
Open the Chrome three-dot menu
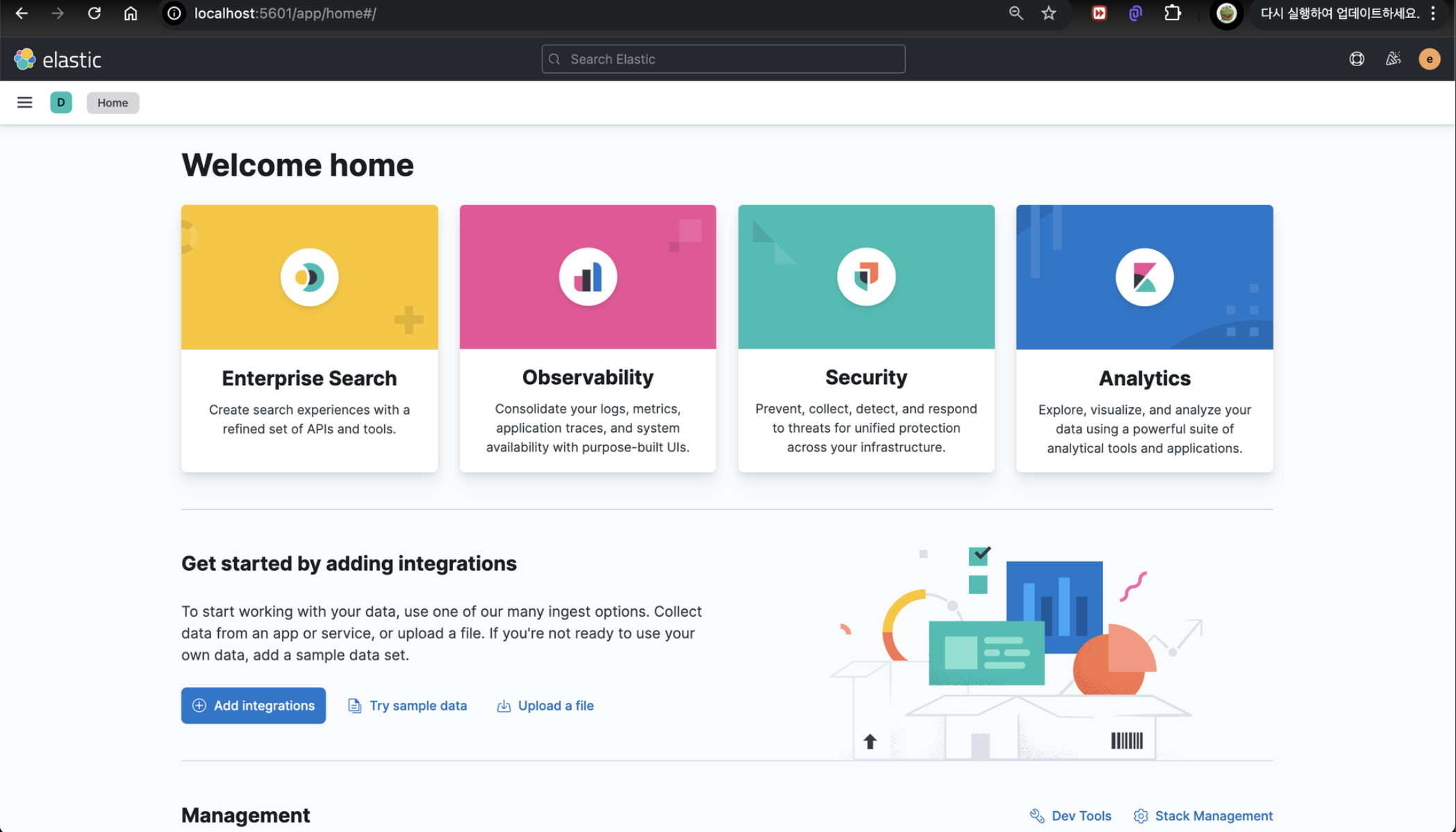(1433, 13)
